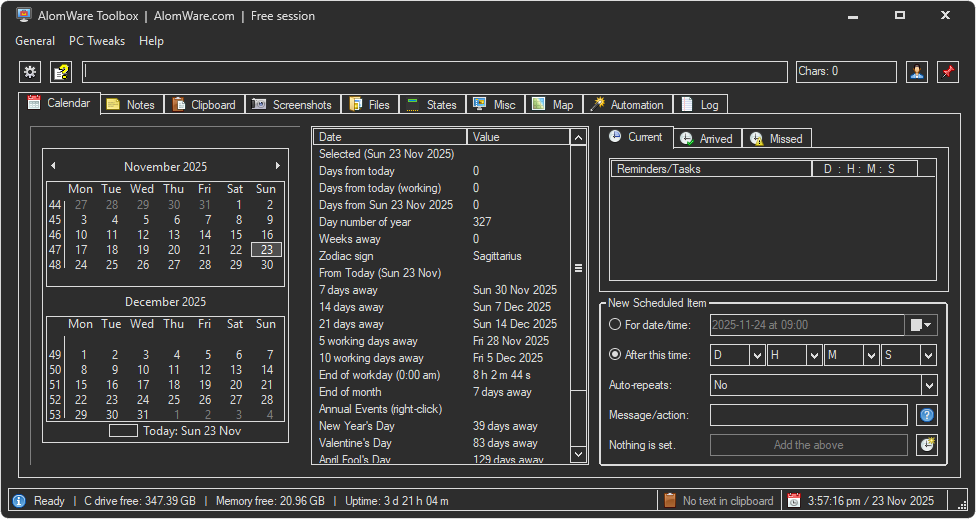This screenshot has width=976, height=519.
Task: Click the user profile icon near Chars counter
Action: click(916, 72)
